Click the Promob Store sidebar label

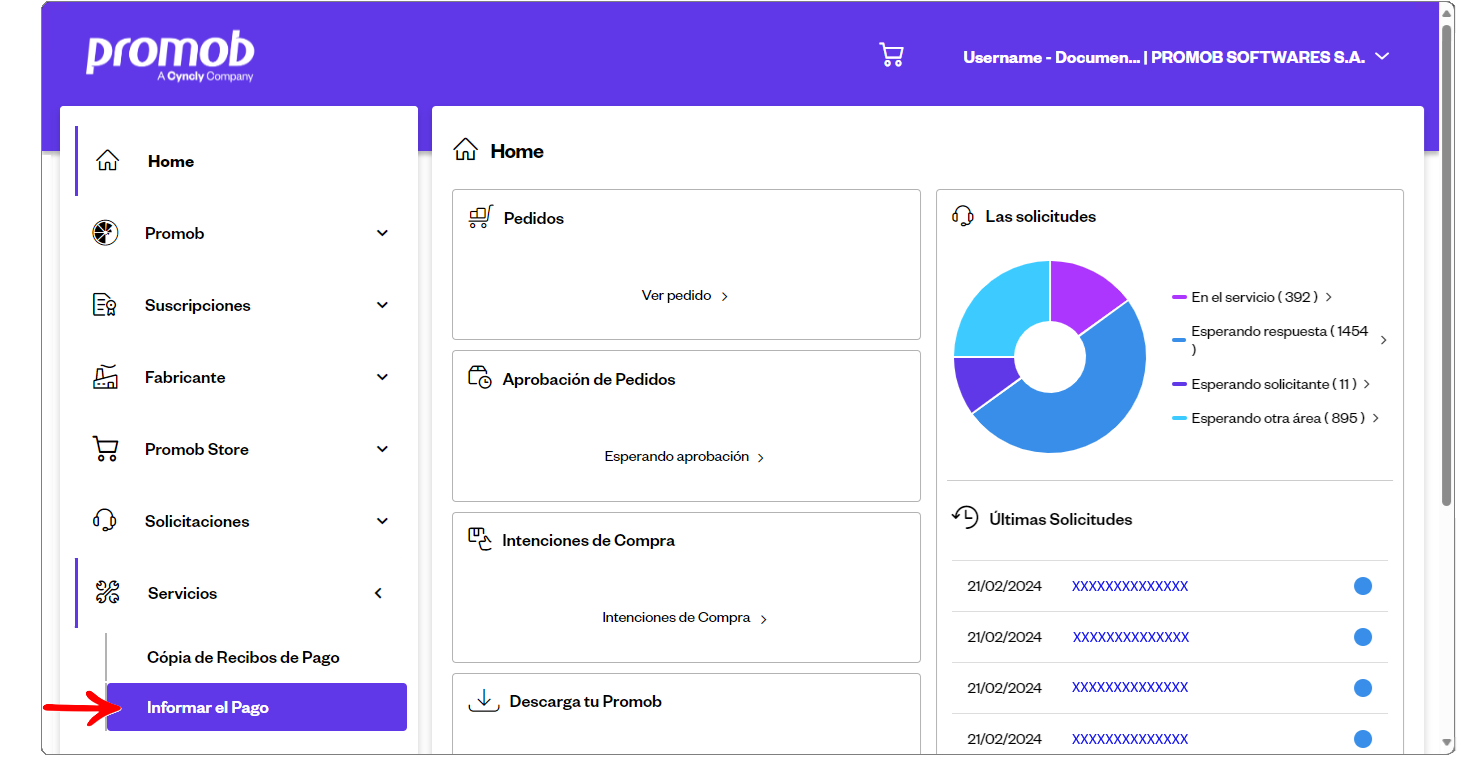[x=197, y=449]
